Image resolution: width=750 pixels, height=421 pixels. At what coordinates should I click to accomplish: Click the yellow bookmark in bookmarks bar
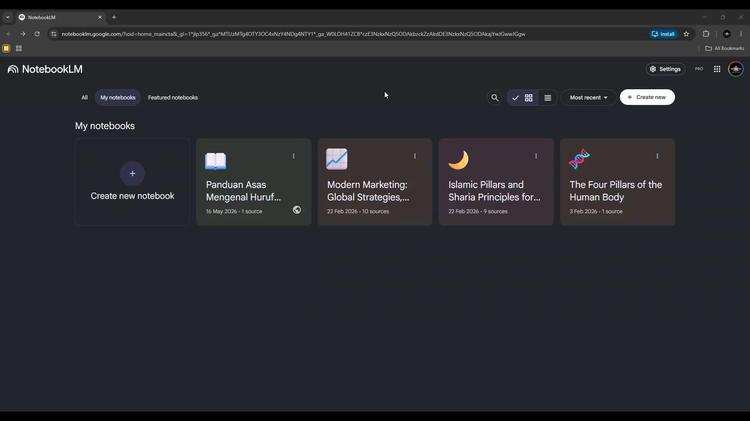6,48
